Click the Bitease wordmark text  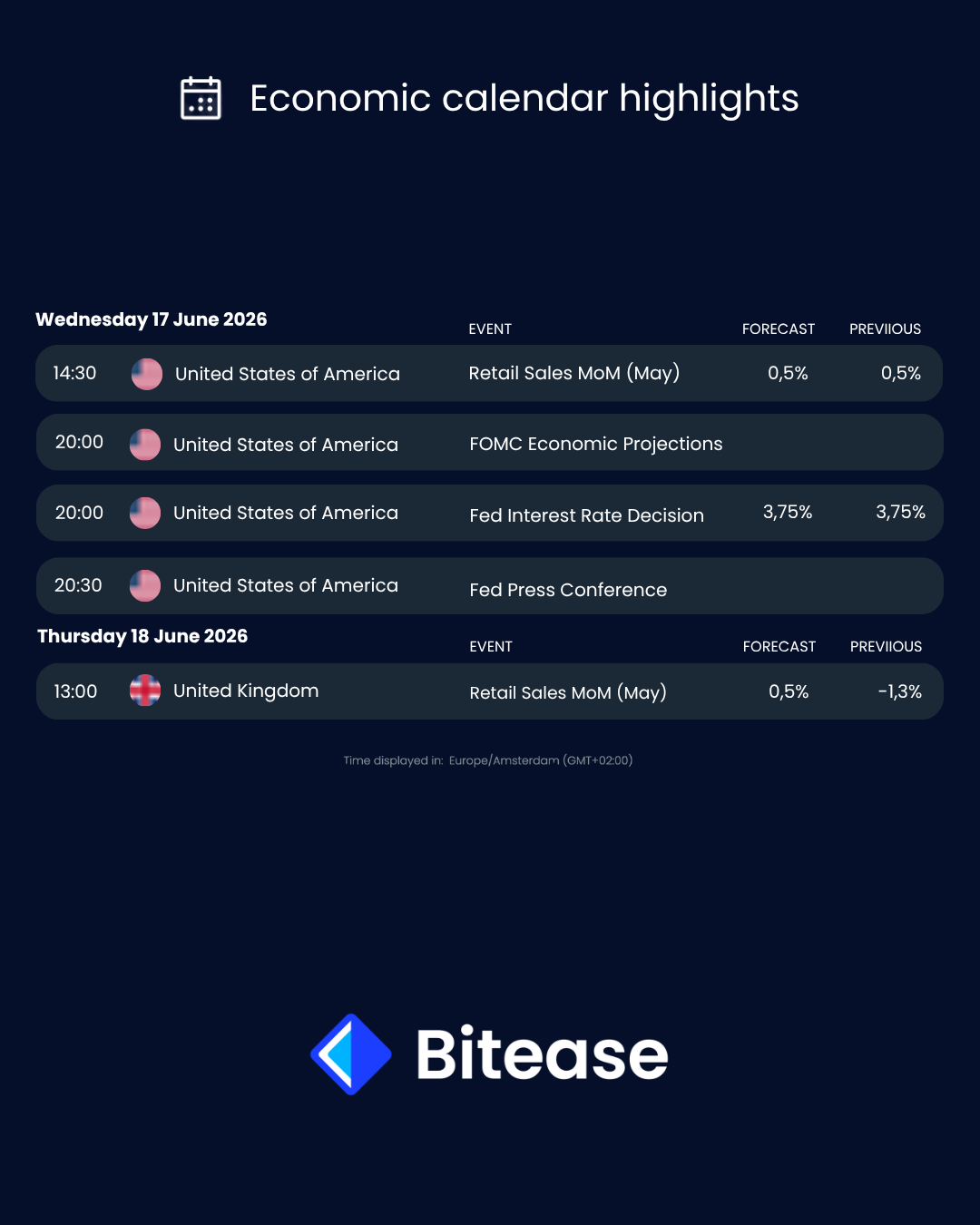pos(542,1054)
